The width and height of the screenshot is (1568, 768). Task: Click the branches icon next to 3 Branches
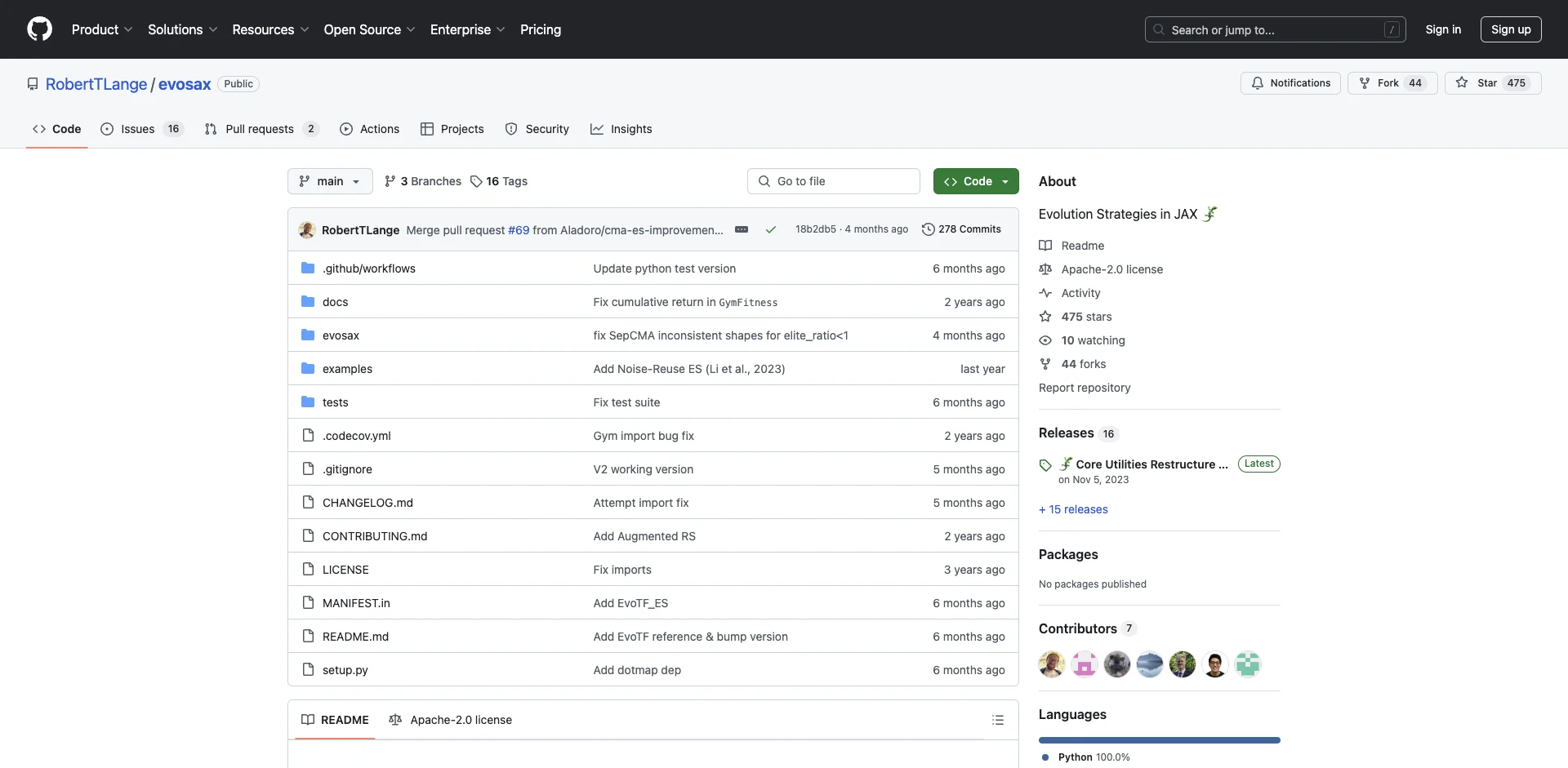(x=390, y=181)
